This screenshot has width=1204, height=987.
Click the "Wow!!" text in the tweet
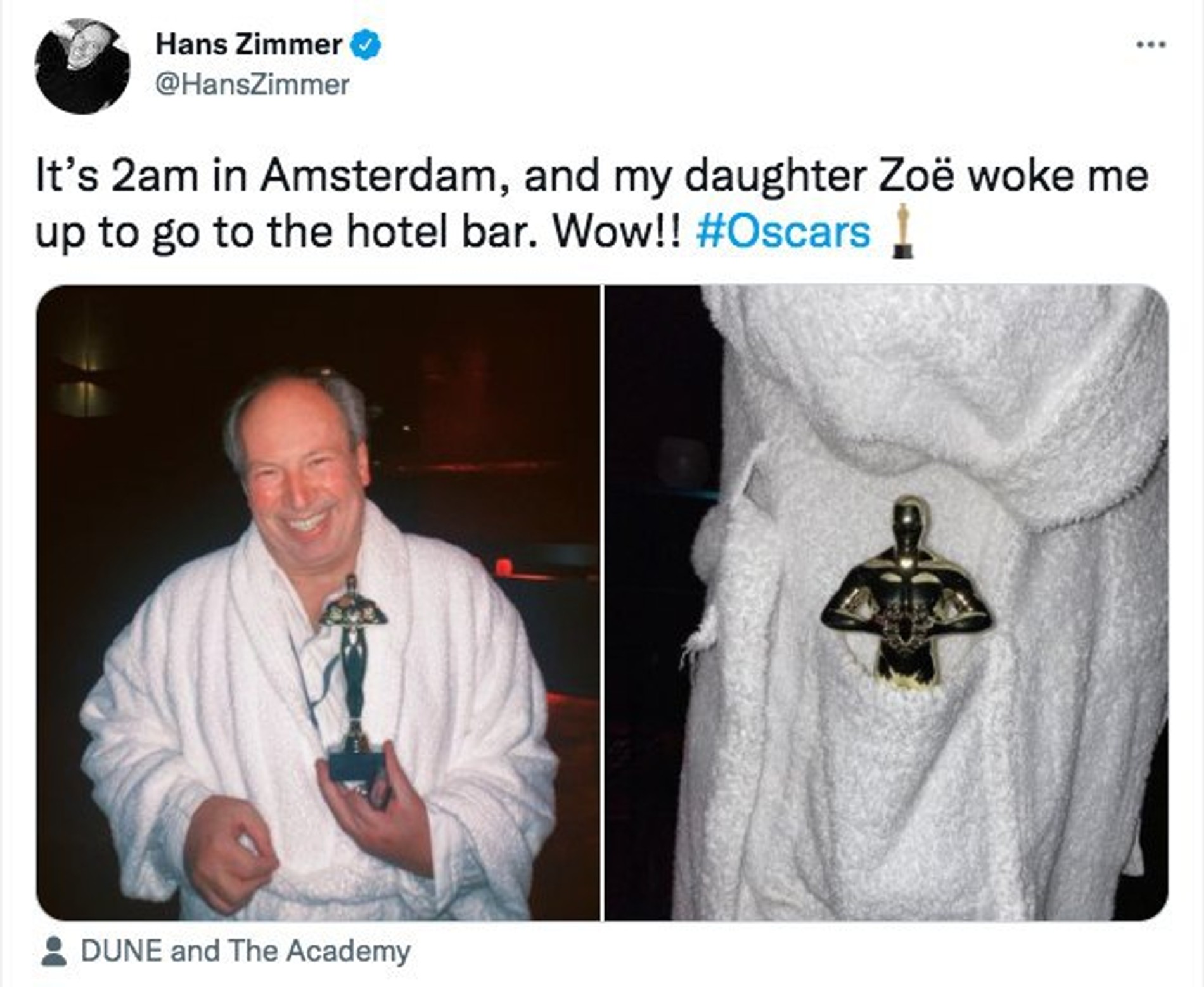coord(618,232)
